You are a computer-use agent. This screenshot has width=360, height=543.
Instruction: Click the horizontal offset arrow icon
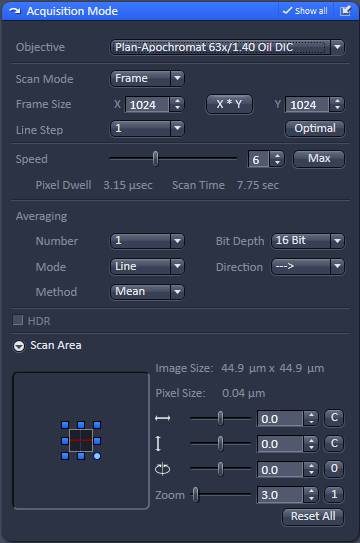162,418
